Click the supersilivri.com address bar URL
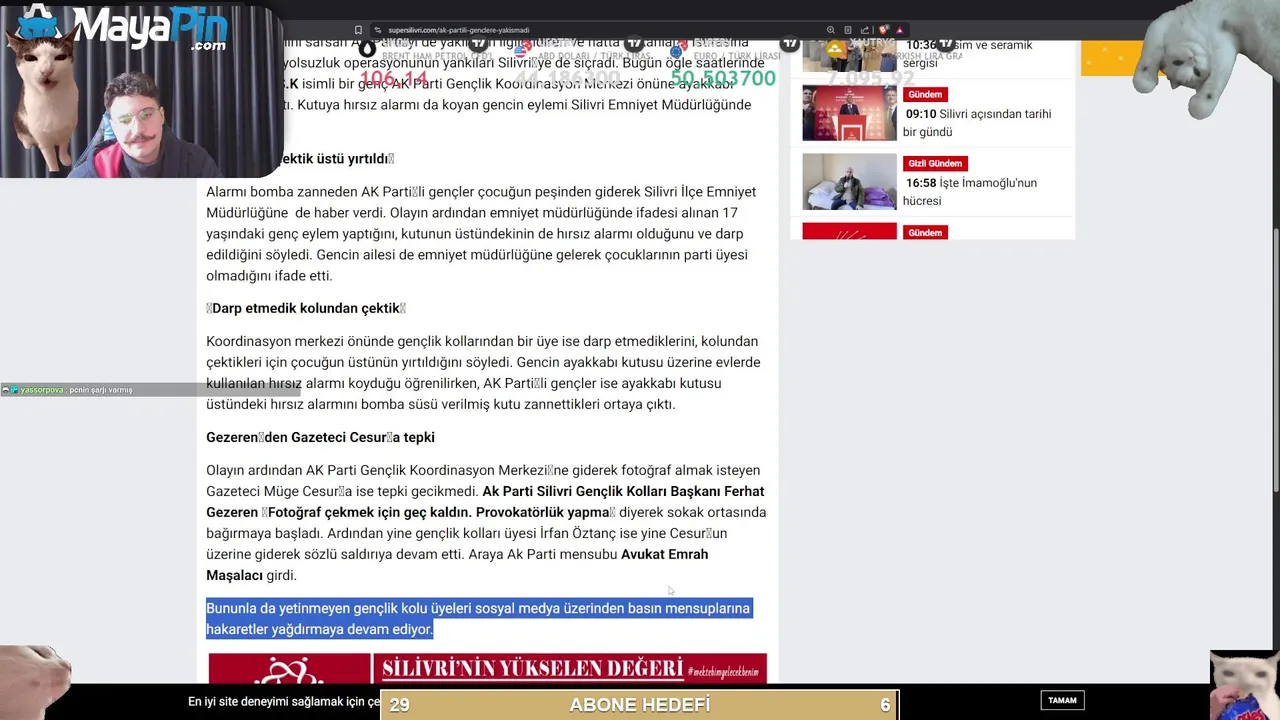The image size is (1280, 720). click(x=459, y=30)
